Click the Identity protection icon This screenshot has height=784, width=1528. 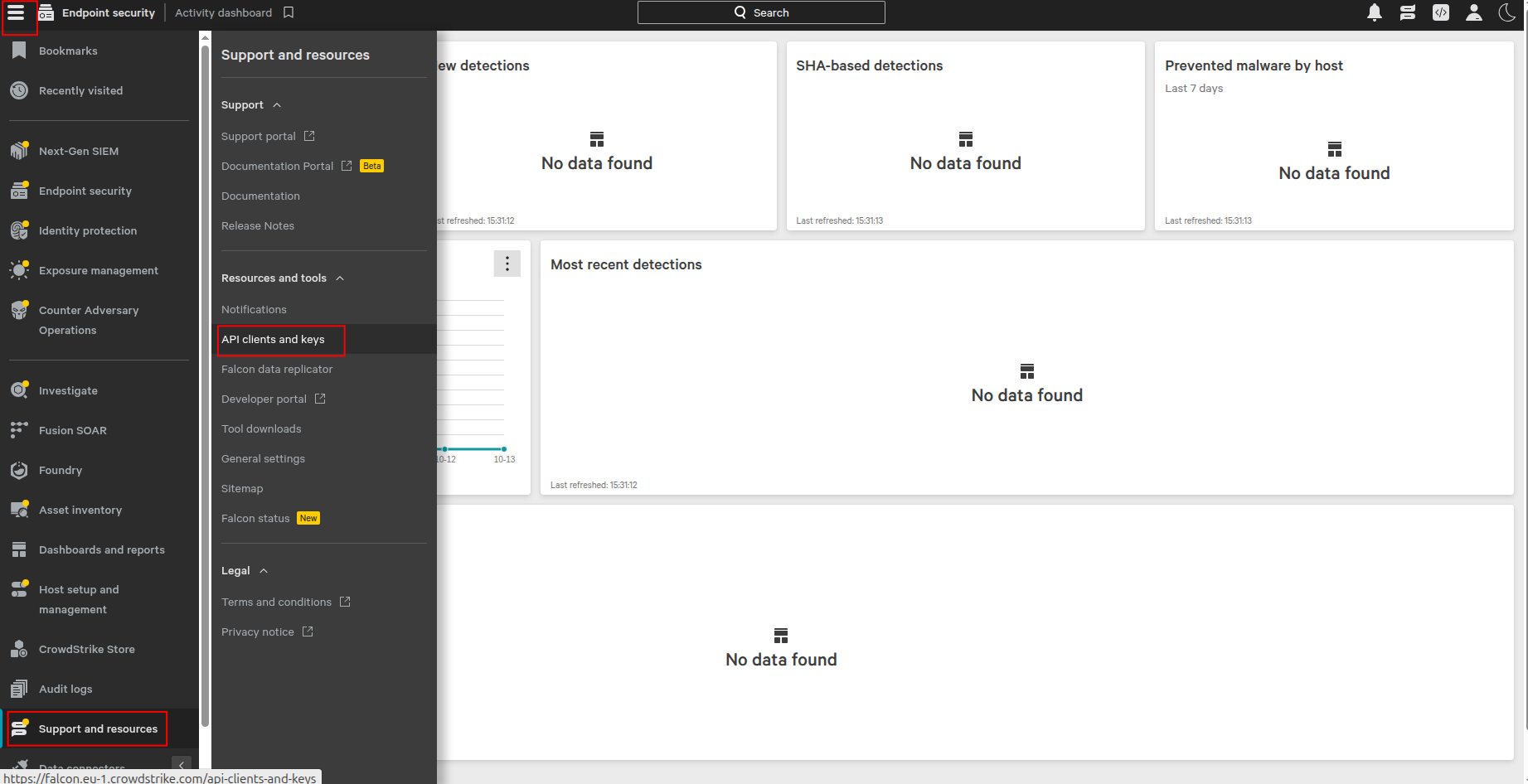(x=19, y=230)
